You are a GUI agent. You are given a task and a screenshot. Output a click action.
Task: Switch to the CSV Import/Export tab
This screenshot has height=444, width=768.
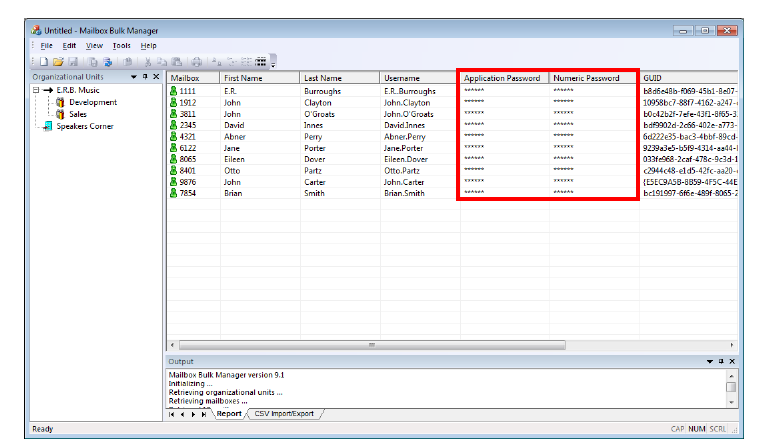click(284, 414)
